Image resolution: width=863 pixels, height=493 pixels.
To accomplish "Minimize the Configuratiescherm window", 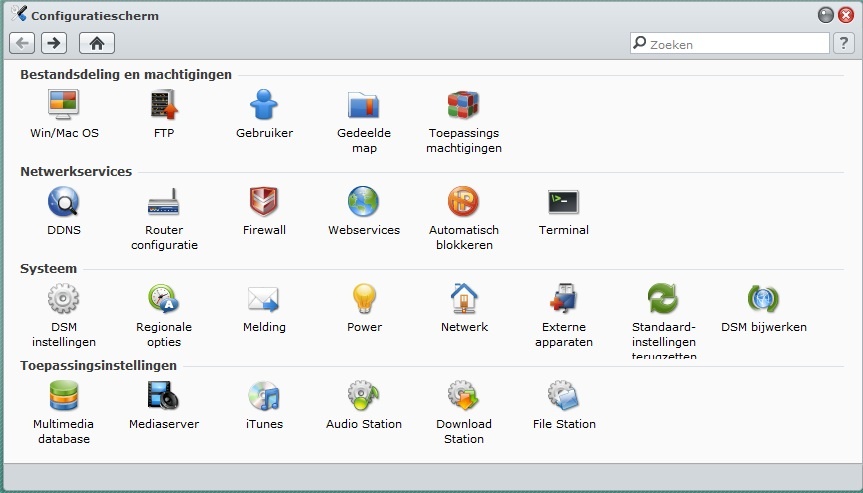I will coord(826,15).
